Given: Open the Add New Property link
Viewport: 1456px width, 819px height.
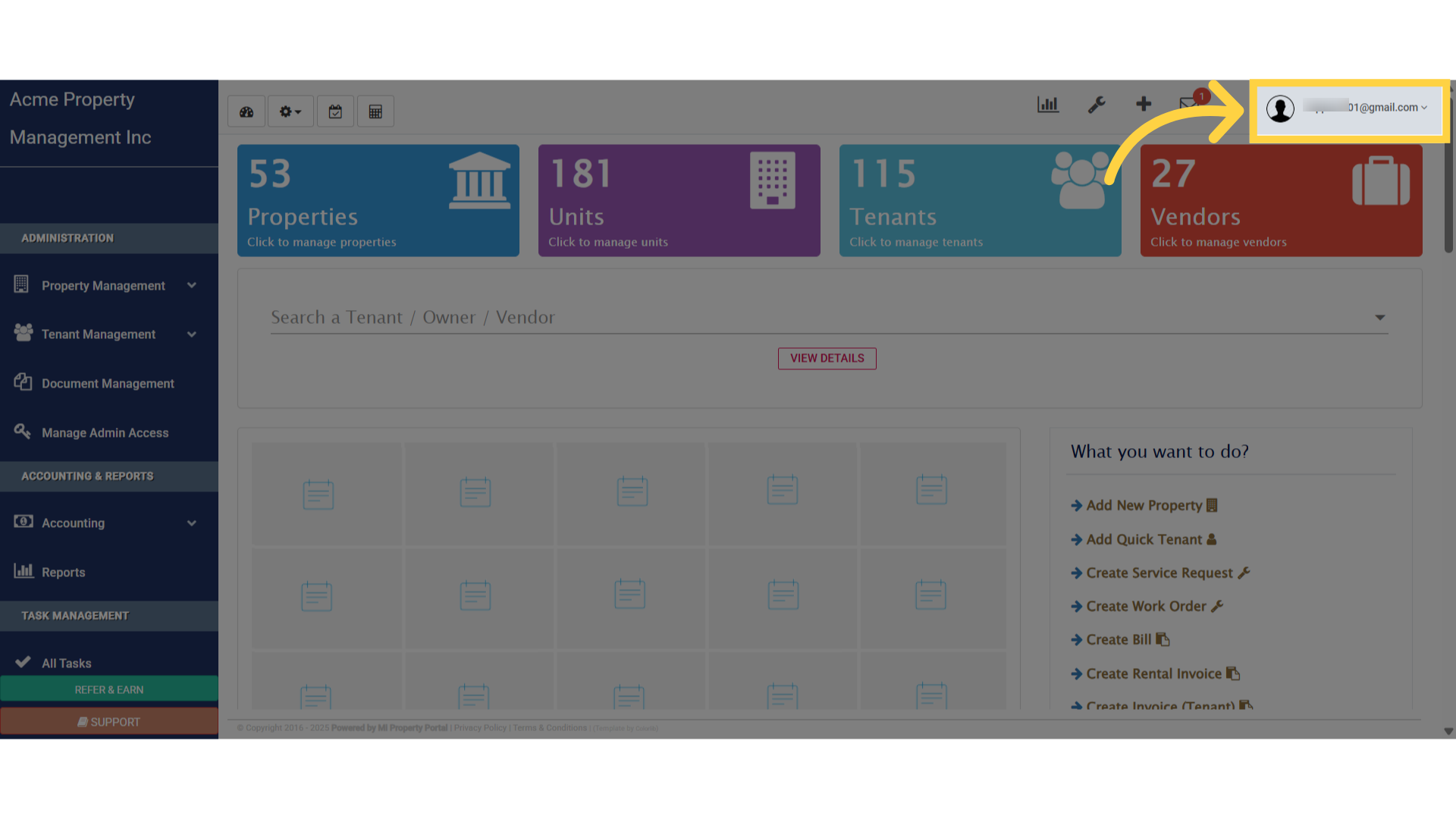Looking at the screenshot, I should coord(1144,505).
